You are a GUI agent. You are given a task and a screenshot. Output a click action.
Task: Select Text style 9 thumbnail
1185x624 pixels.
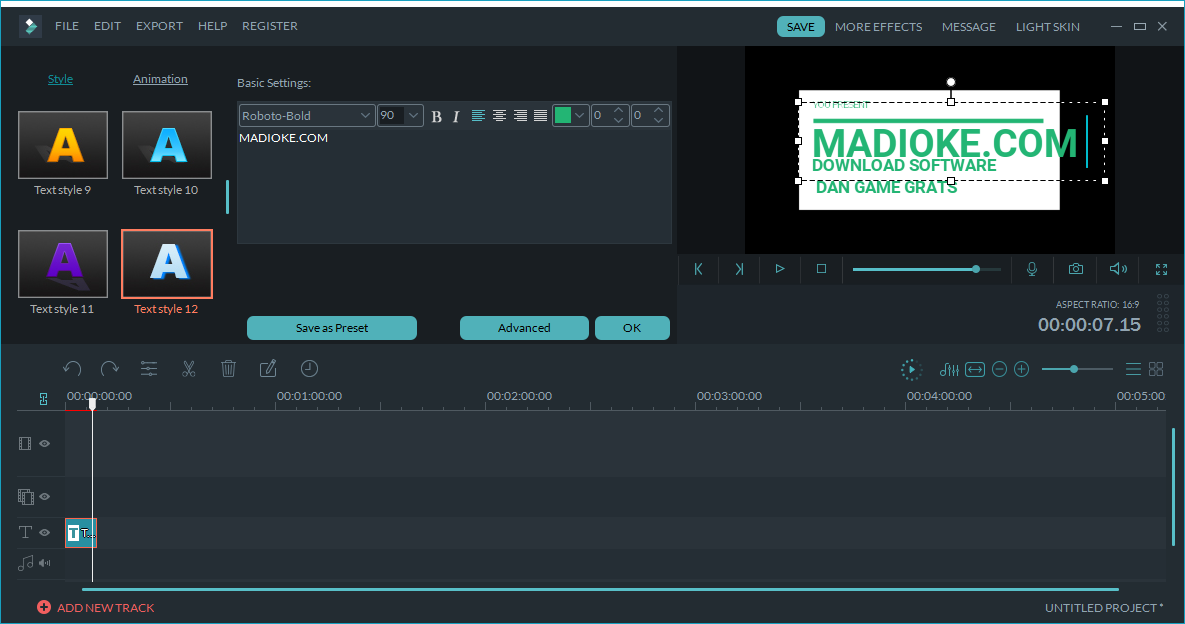[x=63, y=145]
